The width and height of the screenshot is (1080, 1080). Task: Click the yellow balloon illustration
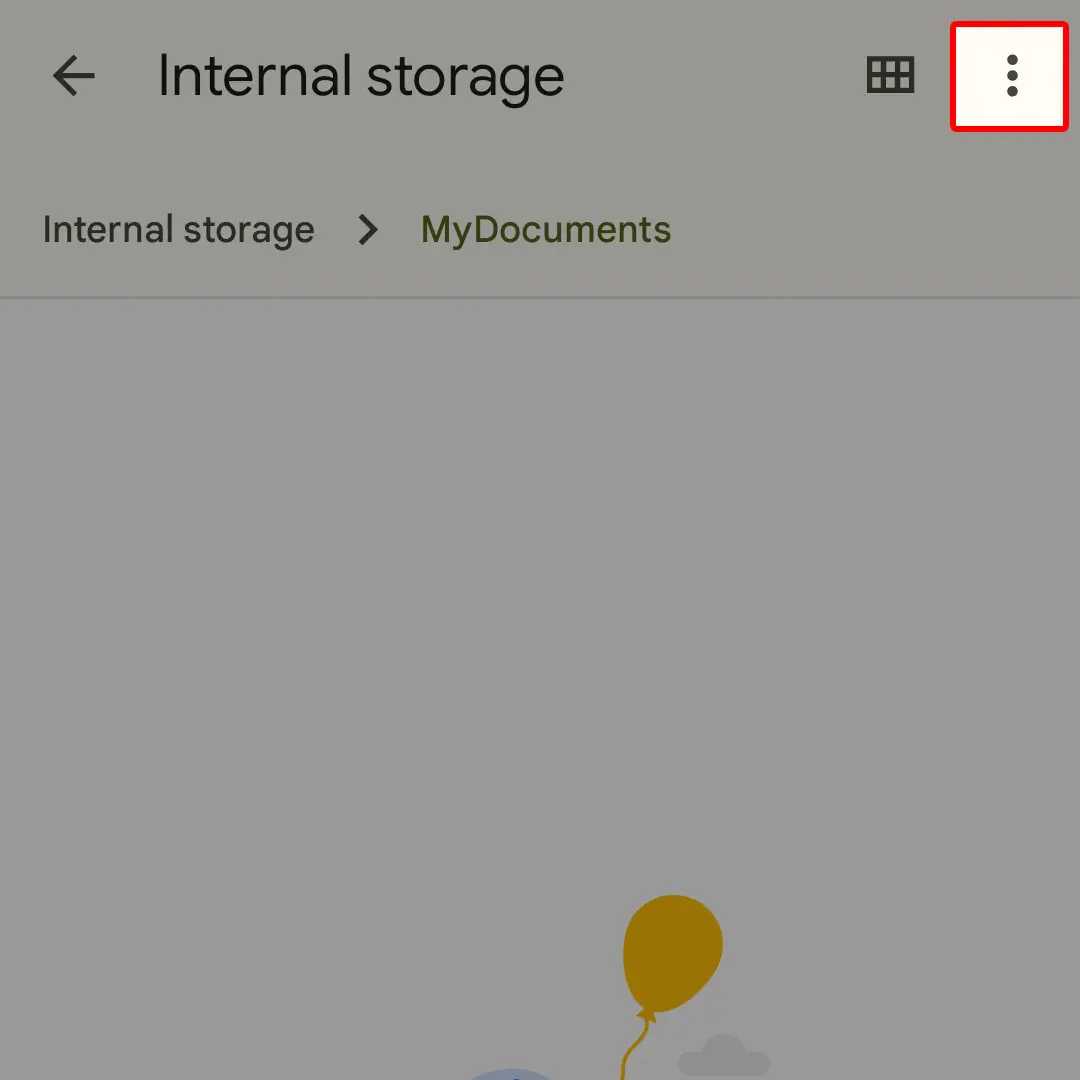coord(672,952)
